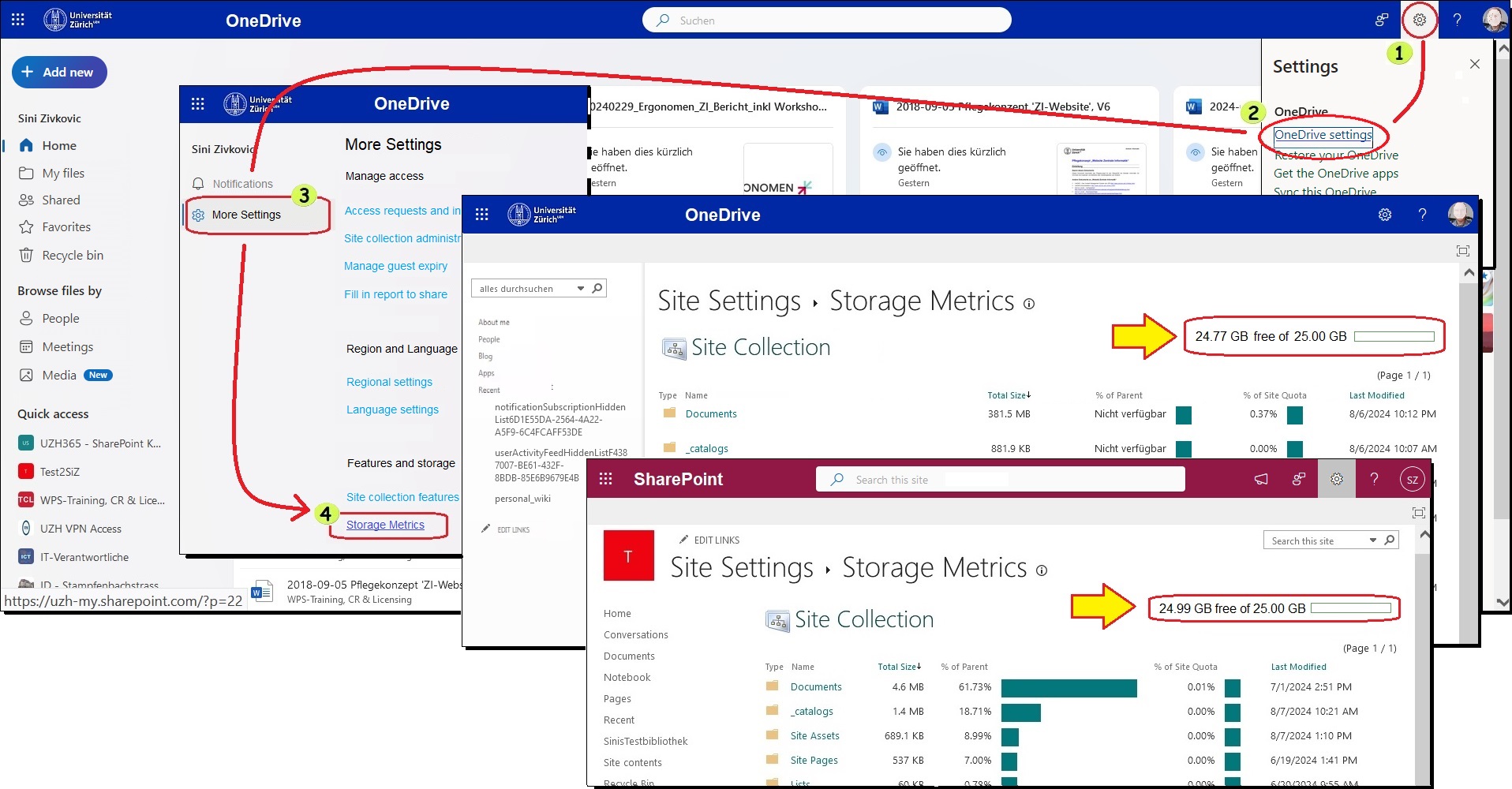Open Site Pages folder link
Screen dimensions: 1512x789
814,761
